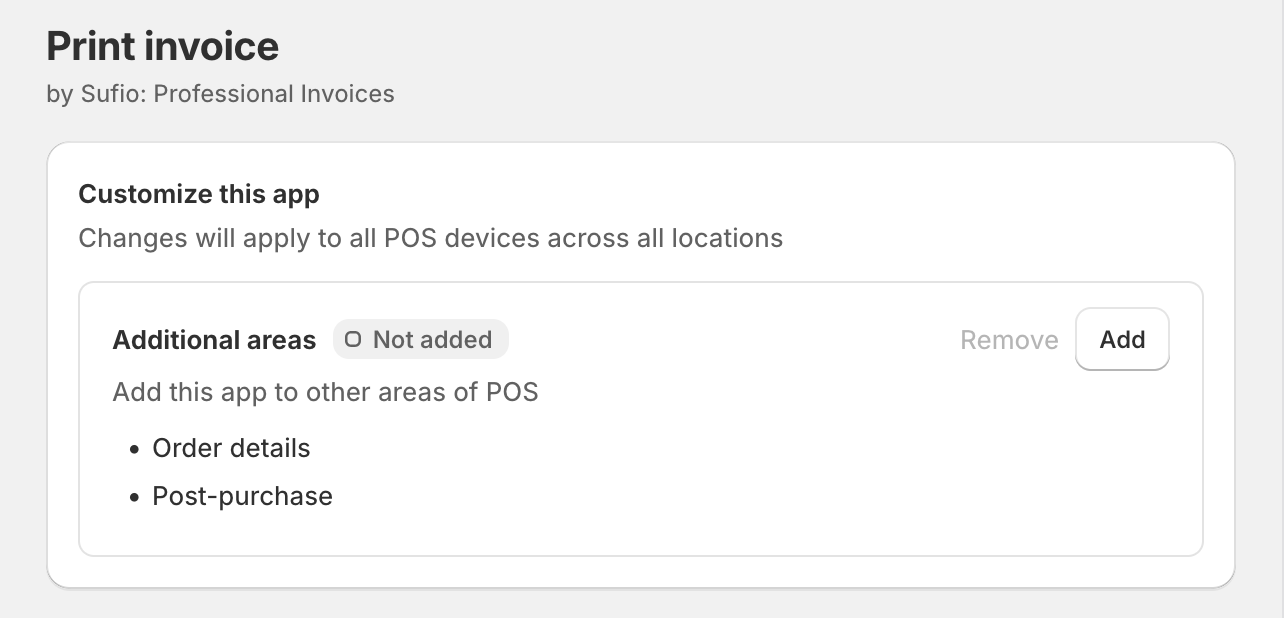Select the Post-purchase list item
Viewport: 1286px width, 618px height.
pos(242,496)
